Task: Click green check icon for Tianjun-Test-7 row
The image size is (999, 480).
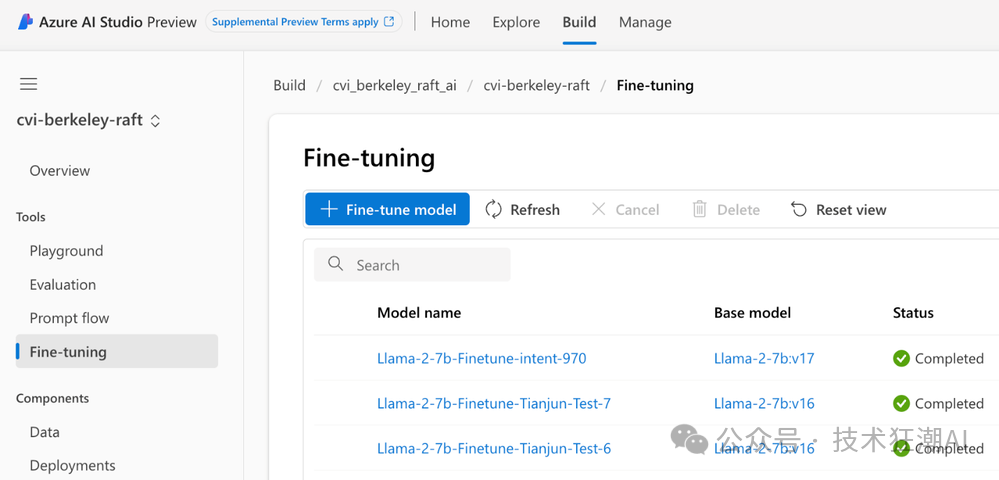Action: 901,404
